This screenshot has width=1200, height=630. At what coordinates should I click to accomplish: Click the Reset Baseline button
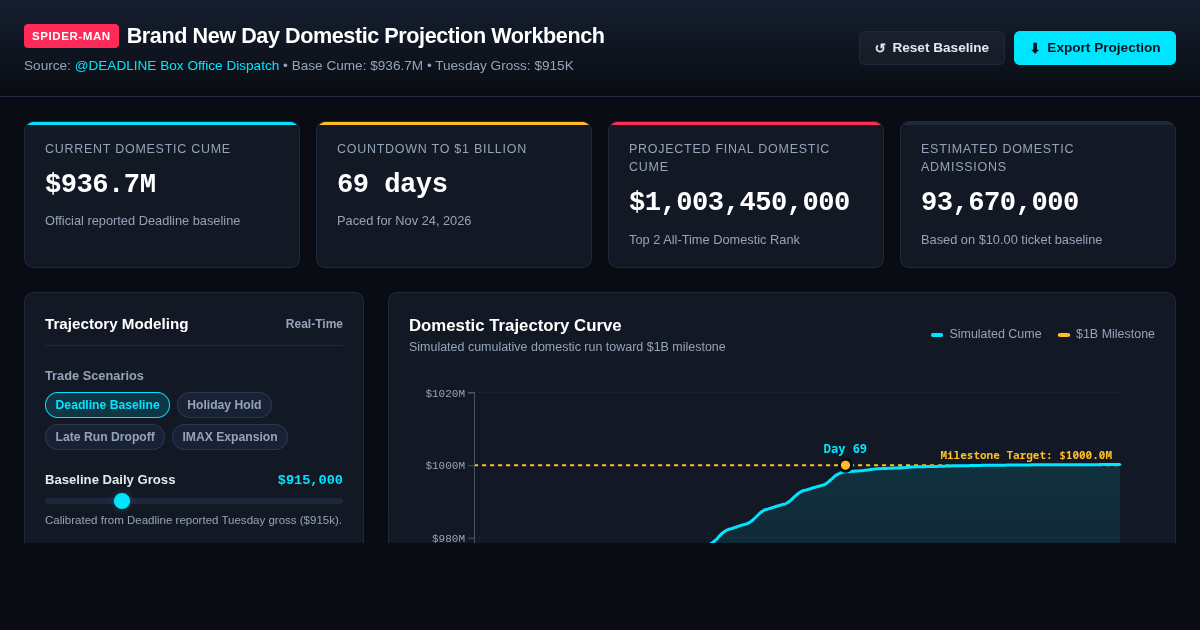(931, 48)
